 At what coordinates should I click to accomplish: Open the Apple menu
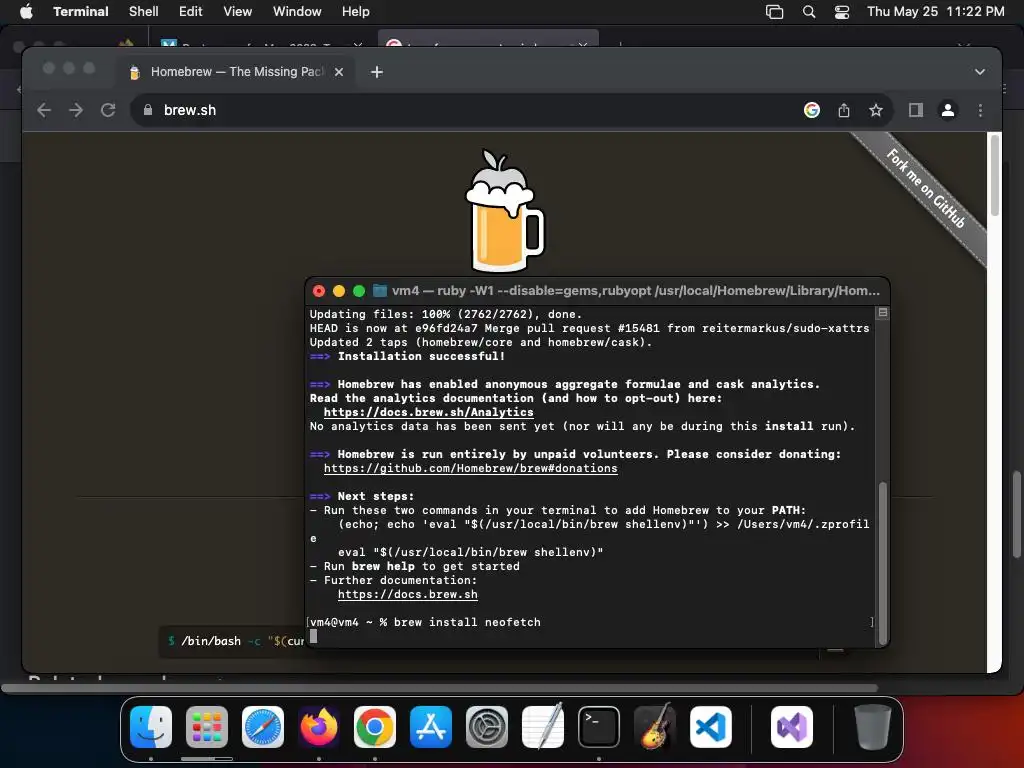[x=26, y=11]
